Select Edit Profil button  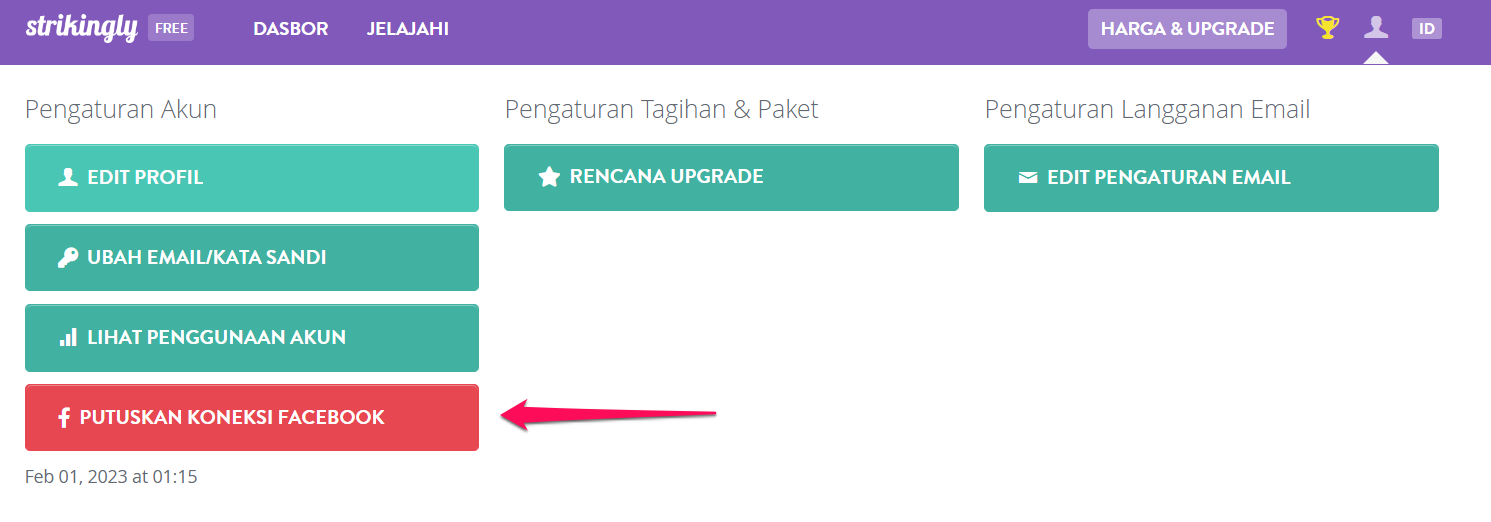tap(252, 178)
